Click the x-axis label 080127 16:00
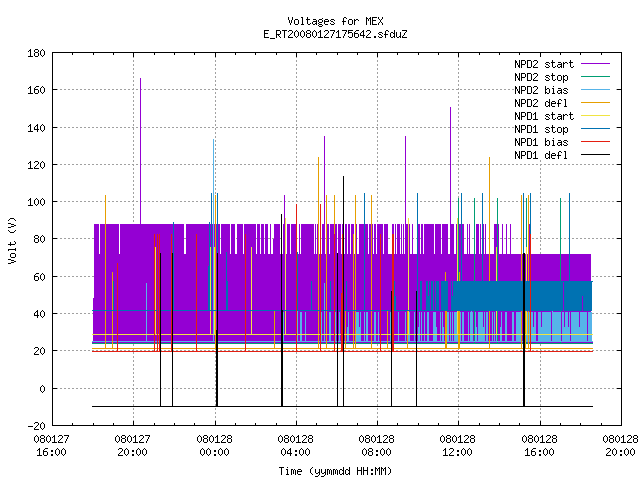This screenshot has height=480, width=640. coord(51,446)
